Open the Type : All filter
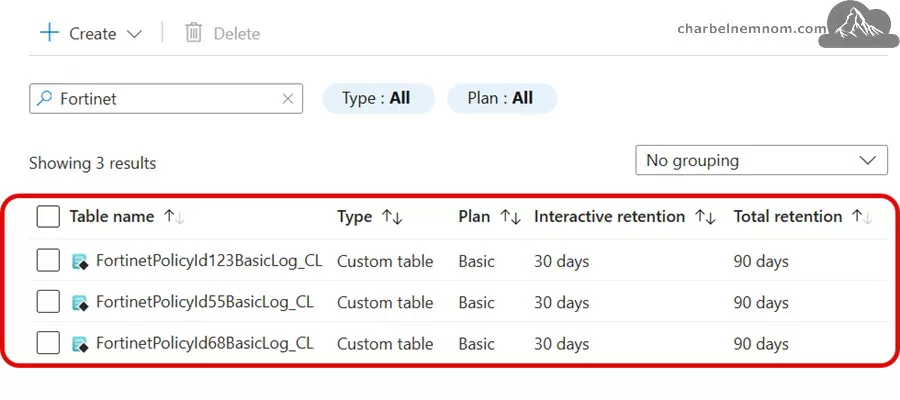 [x=378, y=98]
